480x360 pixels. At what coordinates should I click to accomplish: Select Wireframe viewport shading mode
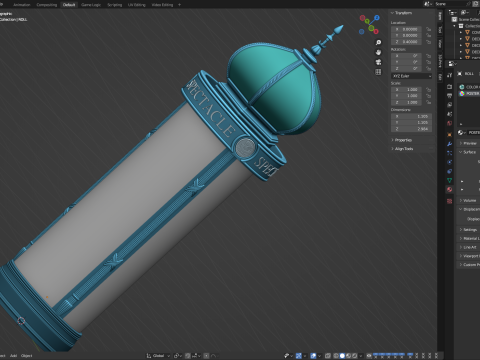pyautogui.click(x=336, y=356)
